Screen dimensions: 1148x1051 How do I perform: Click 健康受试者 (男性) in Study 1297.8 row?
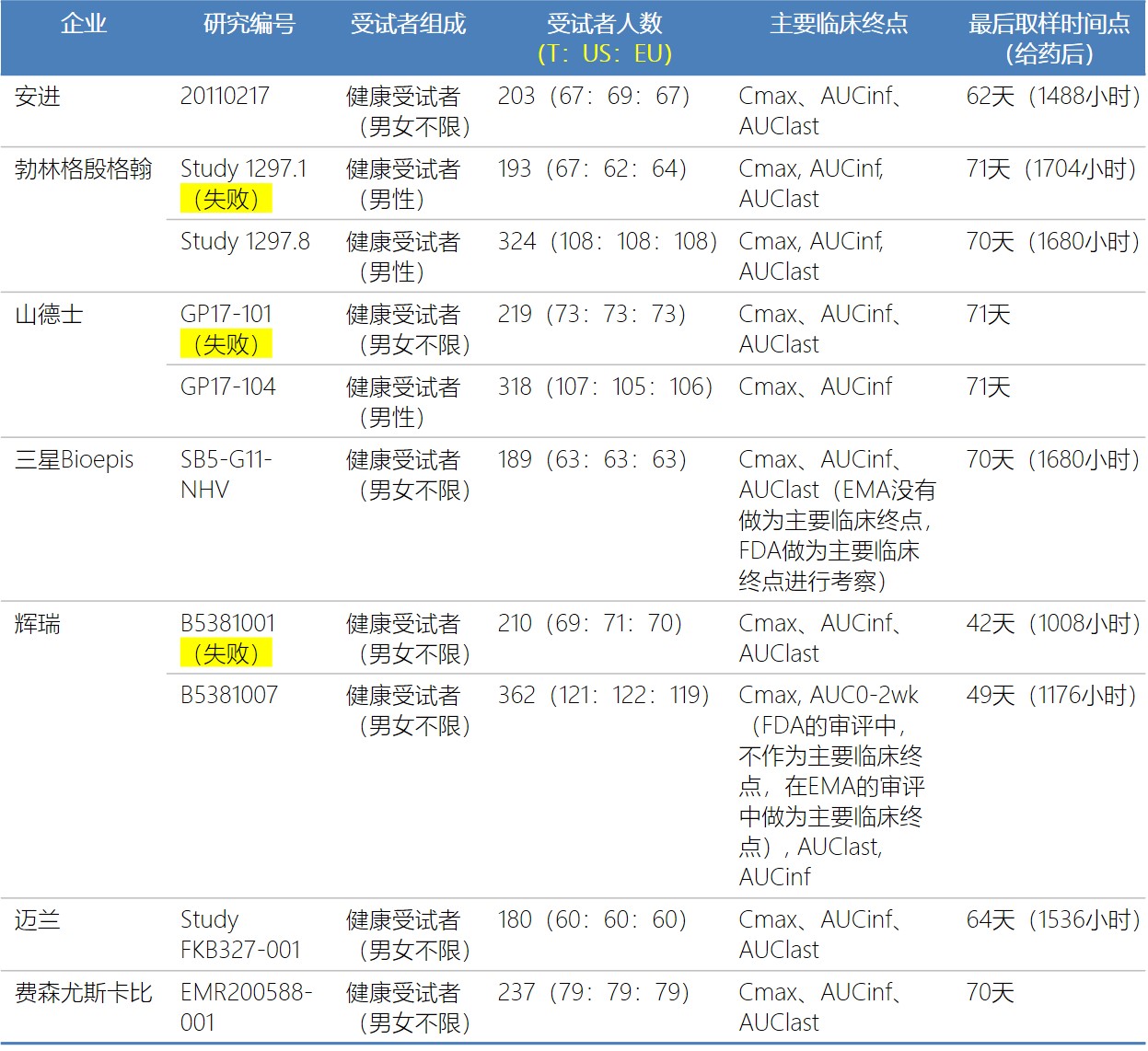[403, 257]
